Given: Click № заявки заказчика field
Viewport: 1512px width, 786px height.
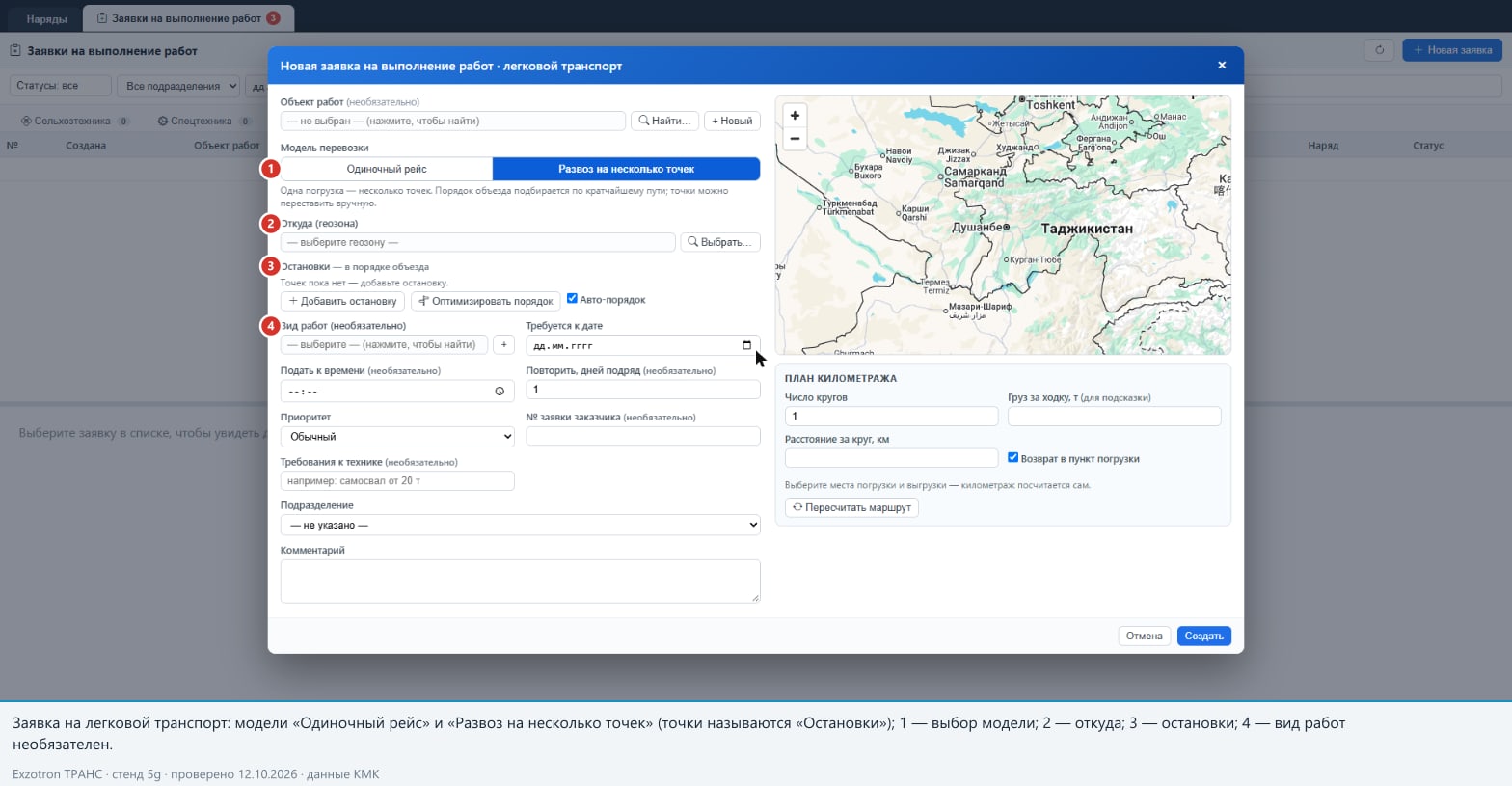Looking at the screenshot, I should tap(643, 436).
